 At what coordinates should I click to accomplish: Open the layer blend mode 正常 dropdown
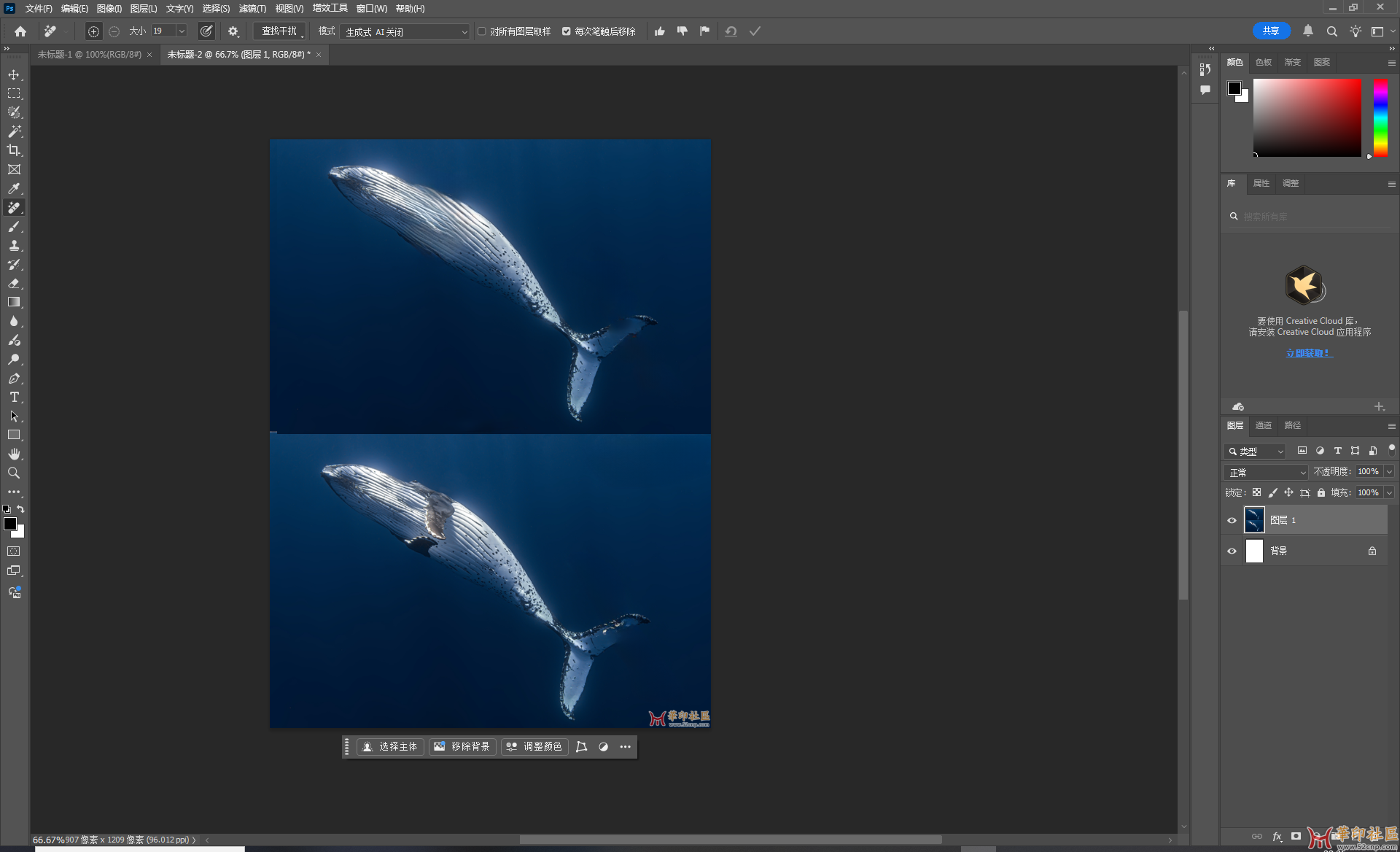coord(1266,472)
